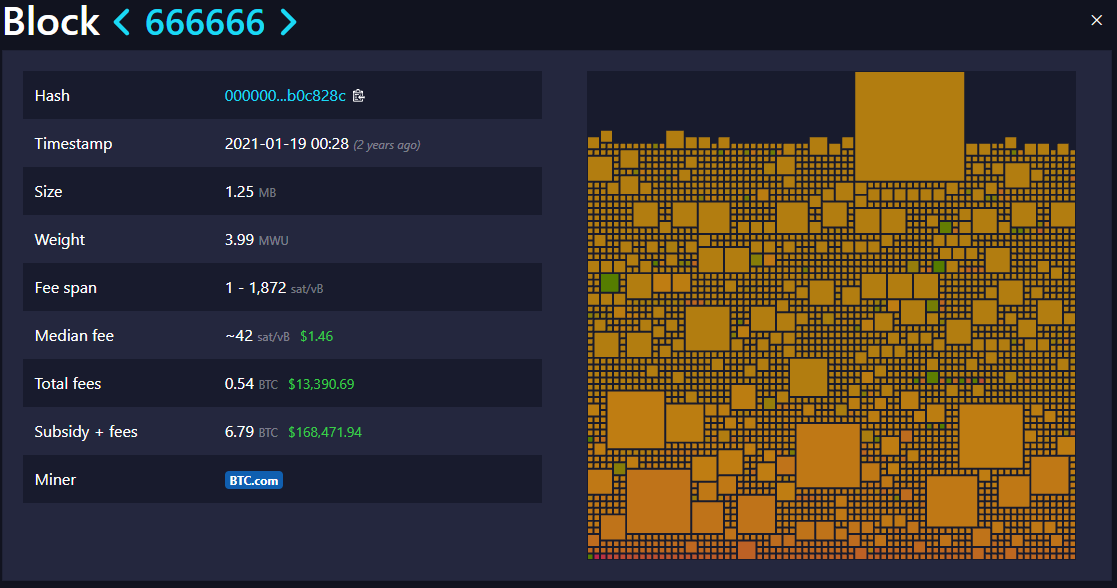Viewport: 1117px width, 588px height.
Task: Click the timestamp value 2021-01-19 00:28
Action: click(x=287, y=144)
